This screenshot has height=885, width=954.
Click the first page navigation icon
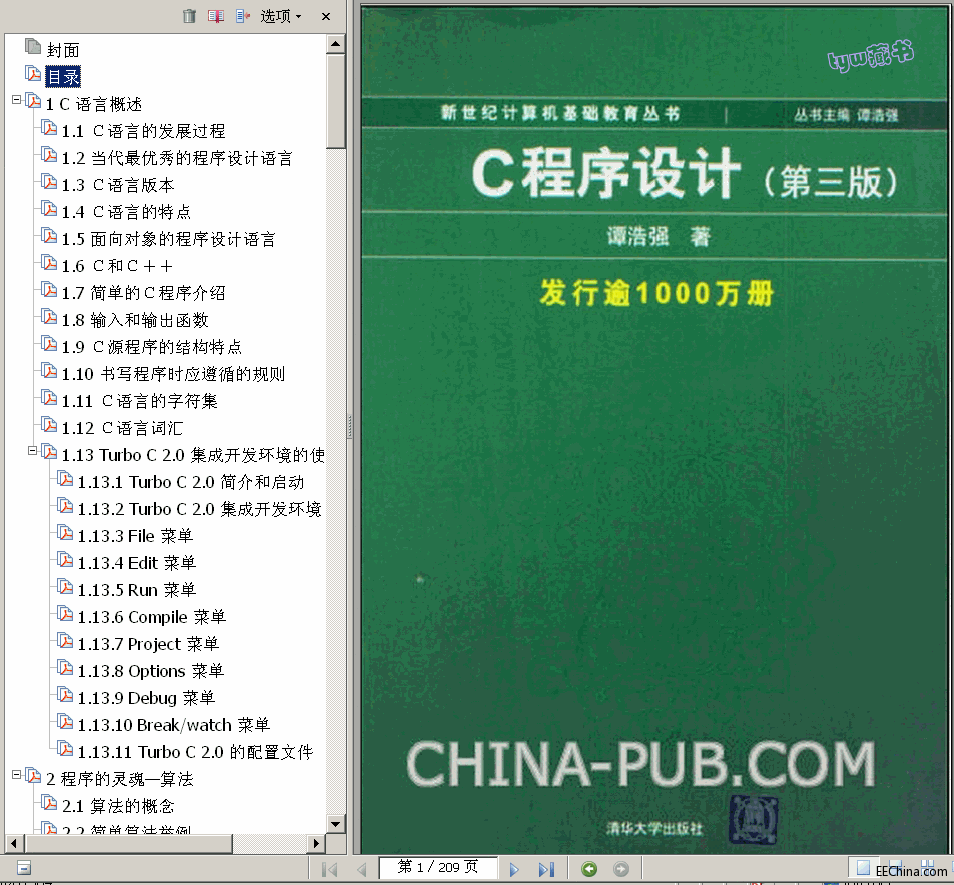pos(330,868)
